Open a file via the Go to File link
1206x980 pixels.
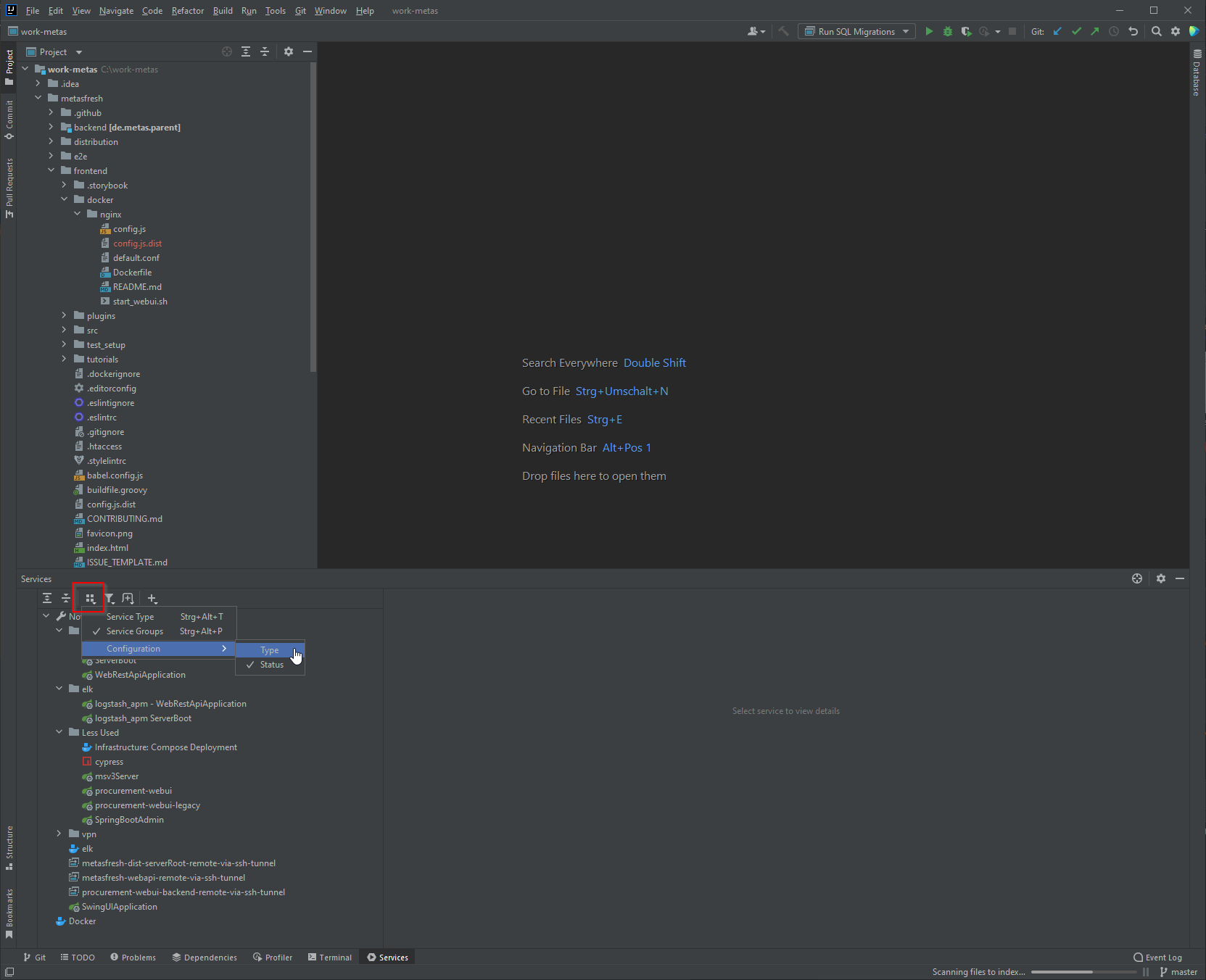(x=621, y=391)
